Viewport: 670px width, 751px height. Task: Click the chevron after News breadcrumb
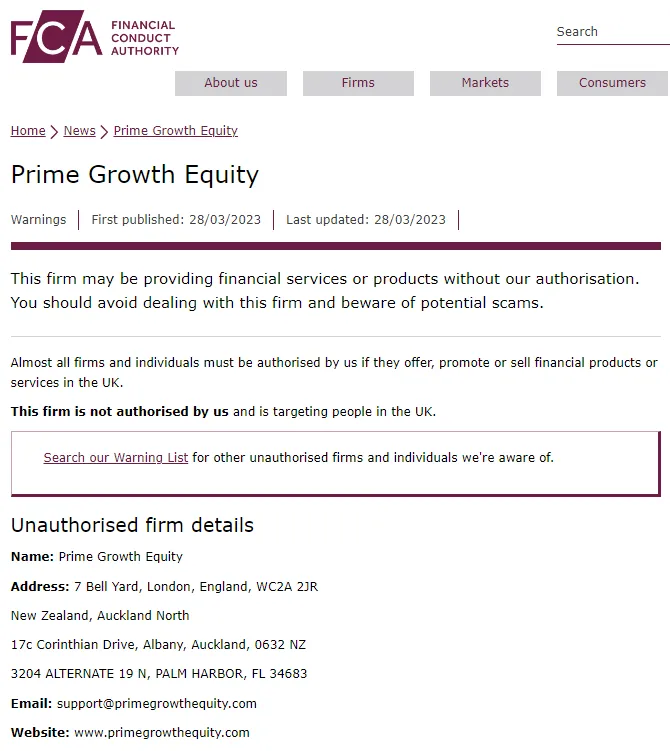pyautogui.click(x=104, y=132)
